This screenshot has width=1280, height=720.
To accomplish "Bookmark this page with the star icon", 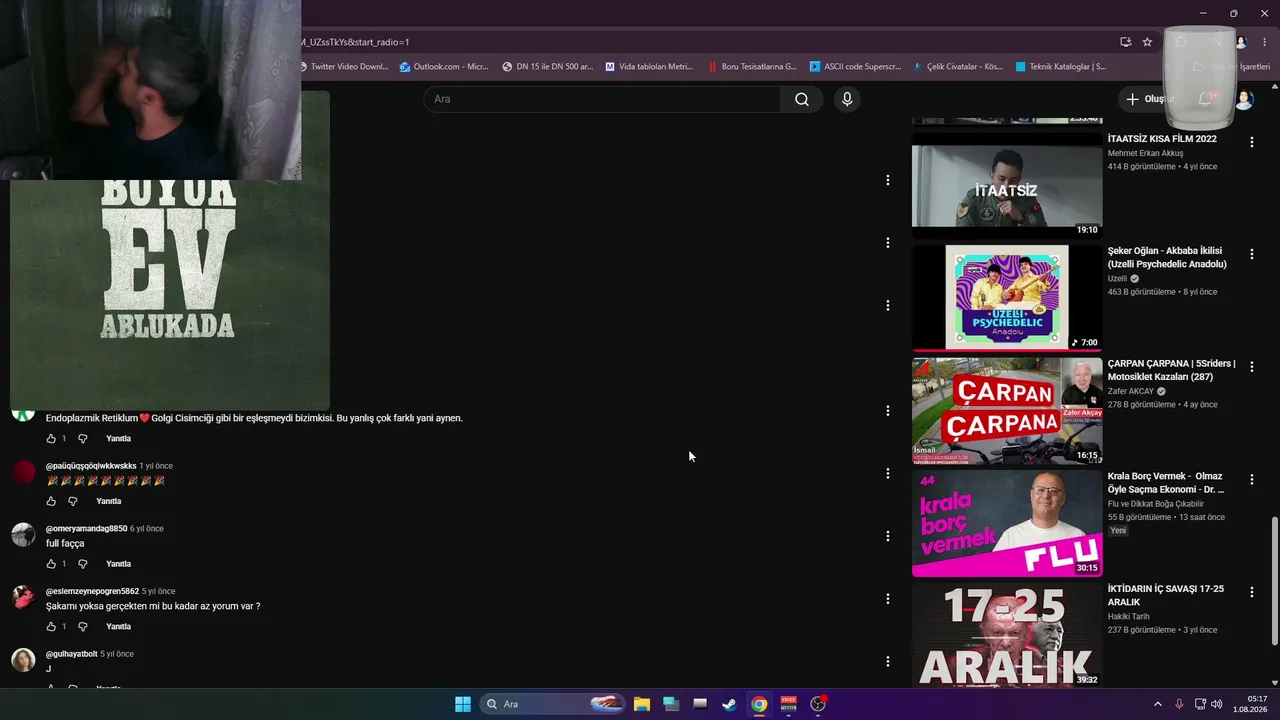I will tap(1147, 42).
